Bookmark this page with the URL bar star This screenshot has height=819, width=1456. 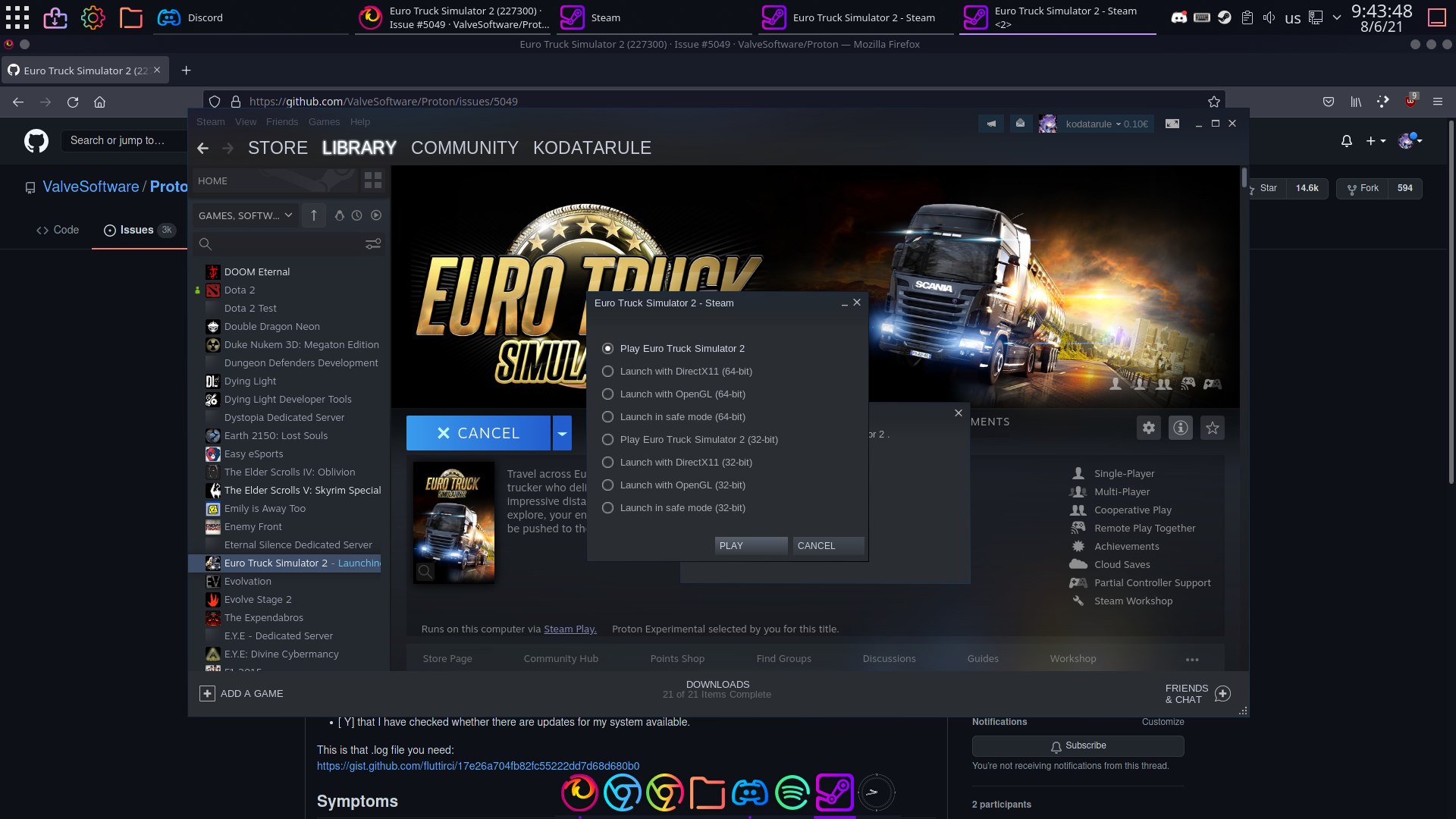1214,102
